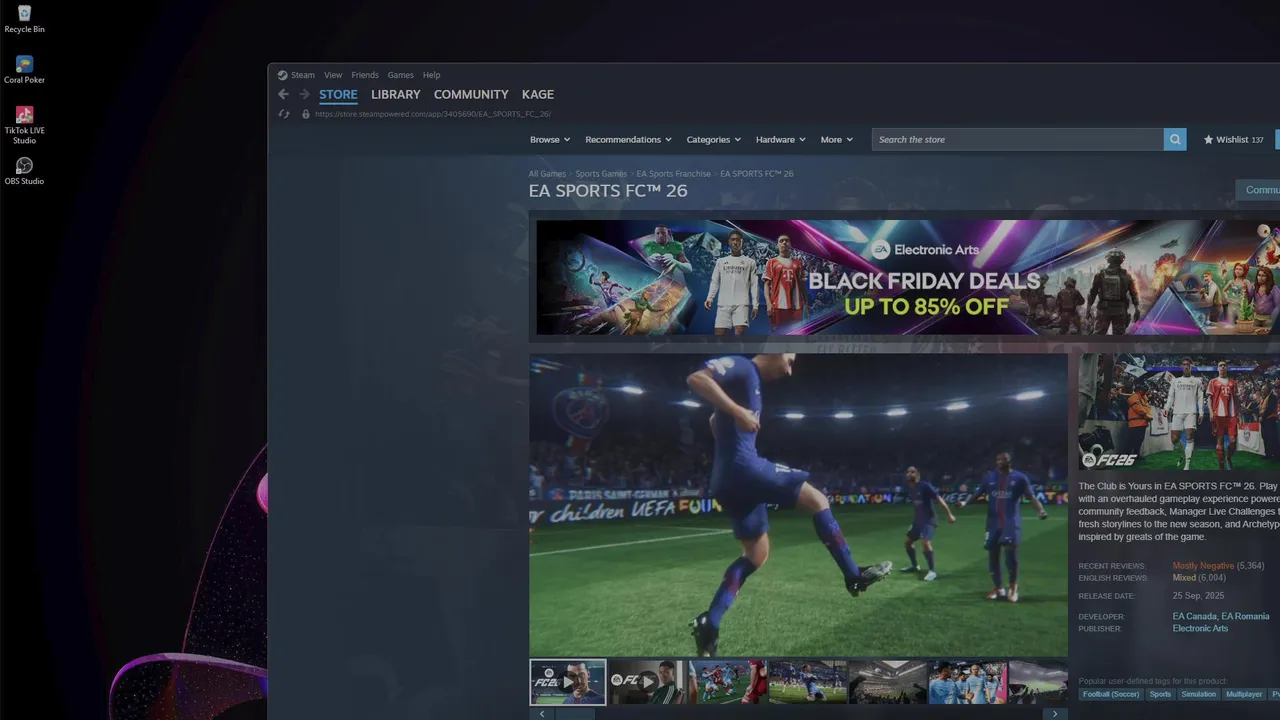The width and height of the screenshot is (1280, 720).
Task: Click the release date 25 Sep, 2025
Action: click(x=1198, y=596)
